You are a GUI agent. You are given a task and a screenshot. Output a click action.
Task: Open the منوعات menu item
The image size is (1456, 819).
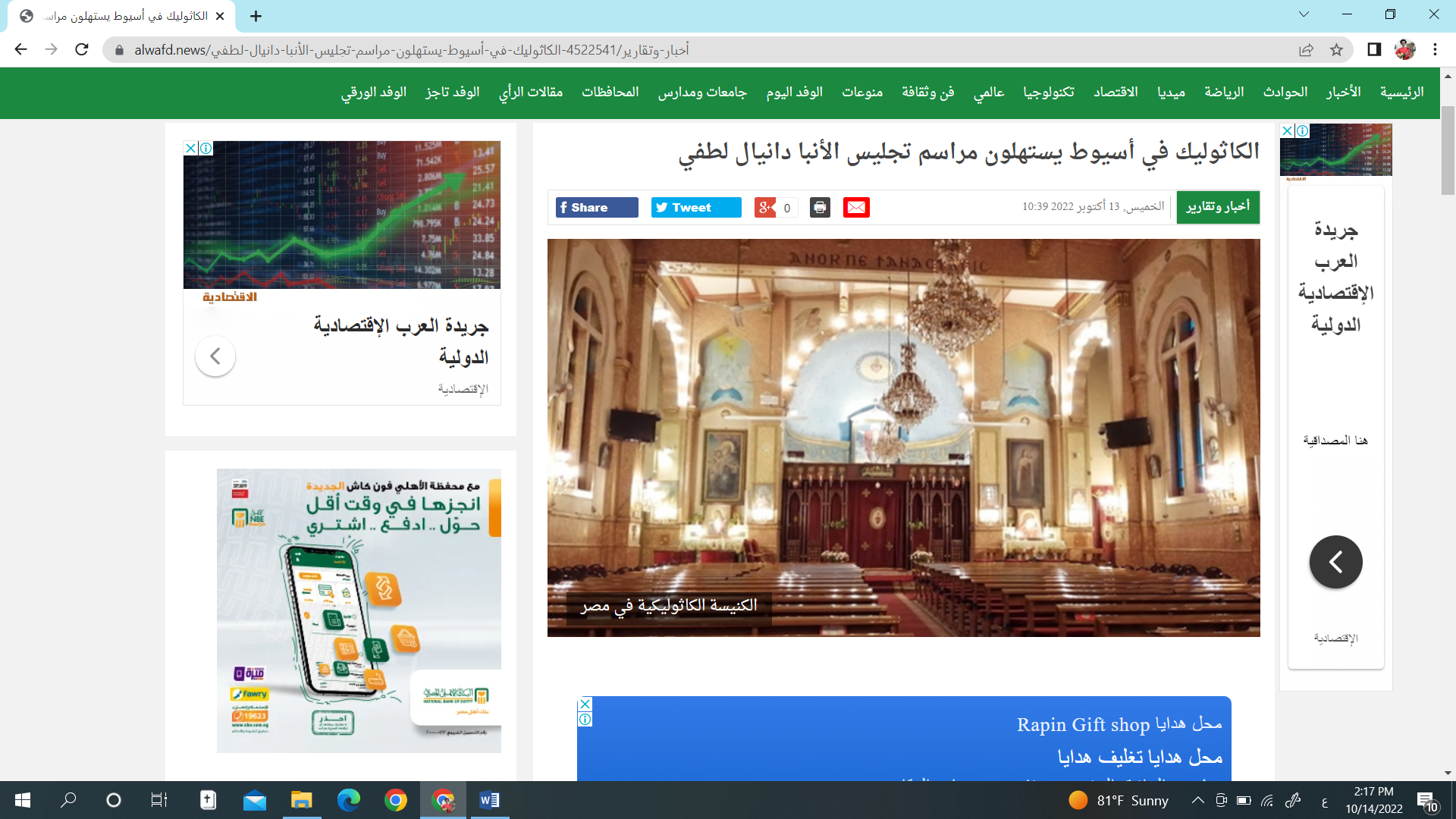point(862,92)
